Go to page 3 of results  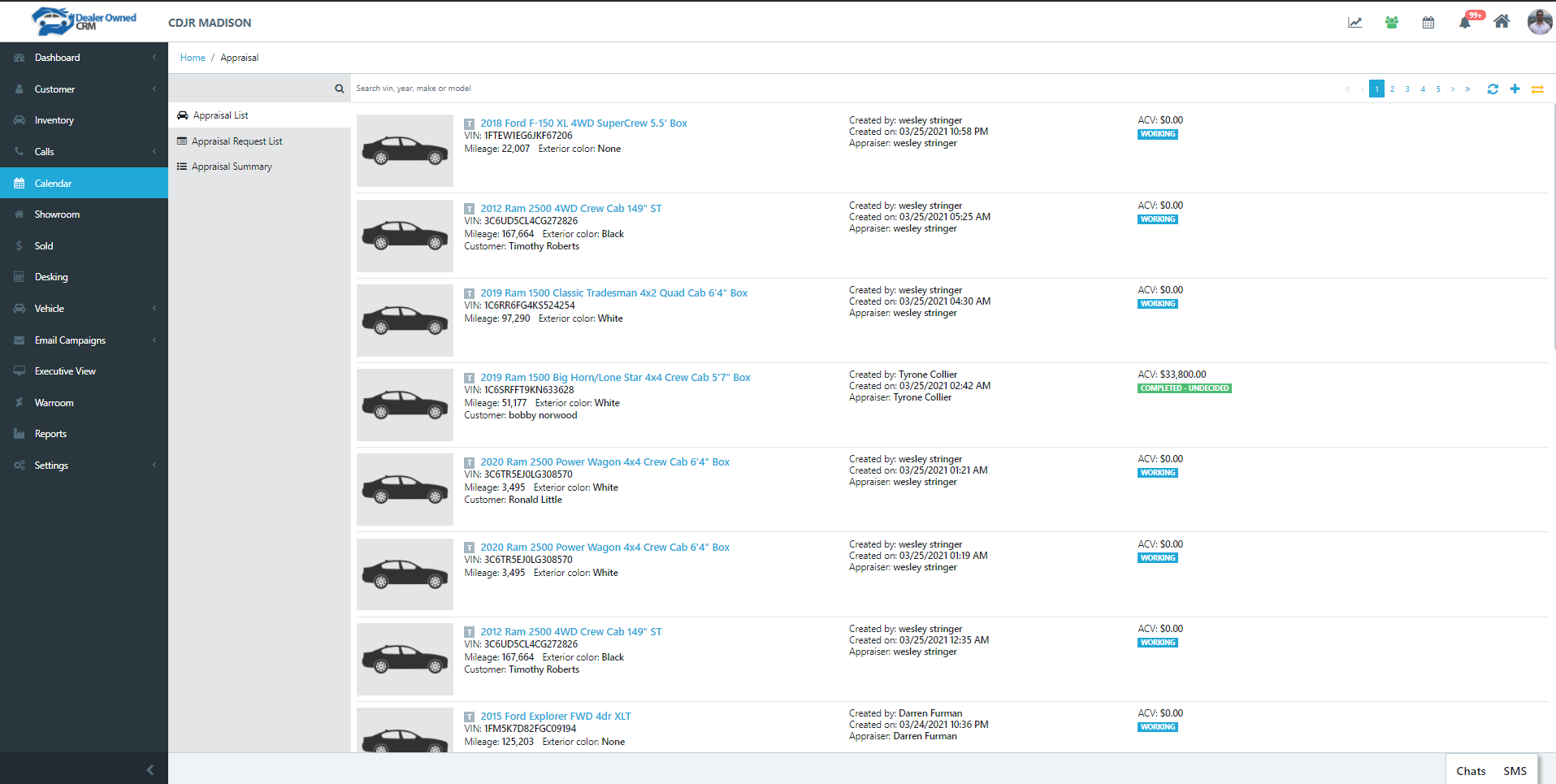point(1407,89)
